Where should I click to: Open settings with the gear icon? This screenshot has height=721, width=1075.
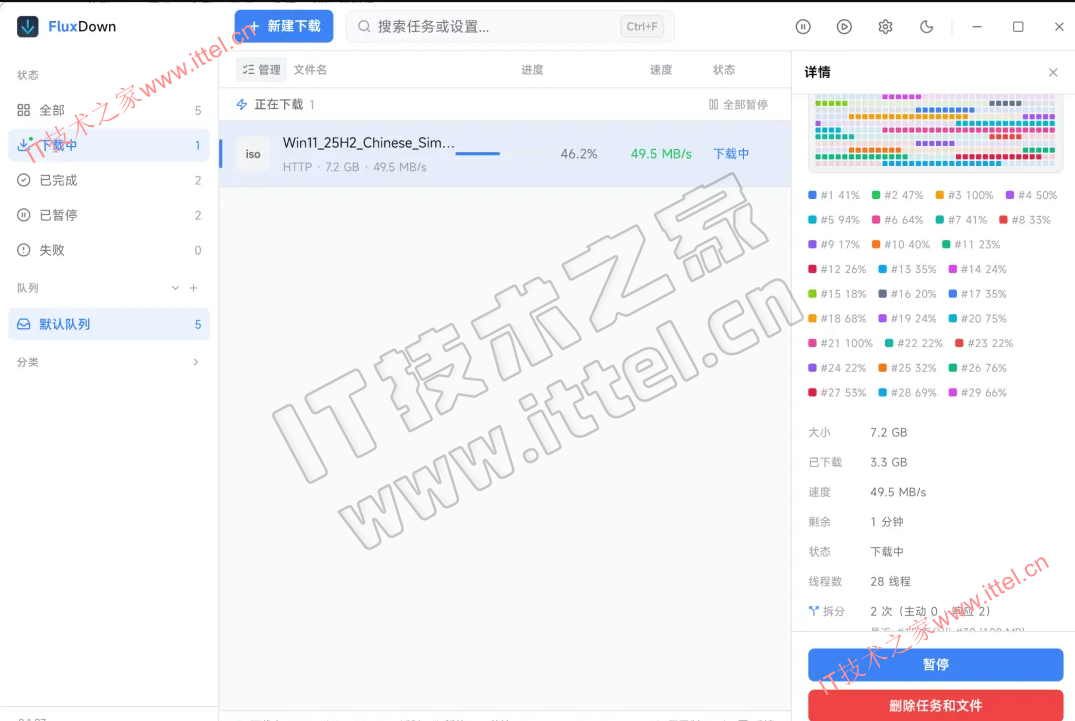click(x=885, y=27)
